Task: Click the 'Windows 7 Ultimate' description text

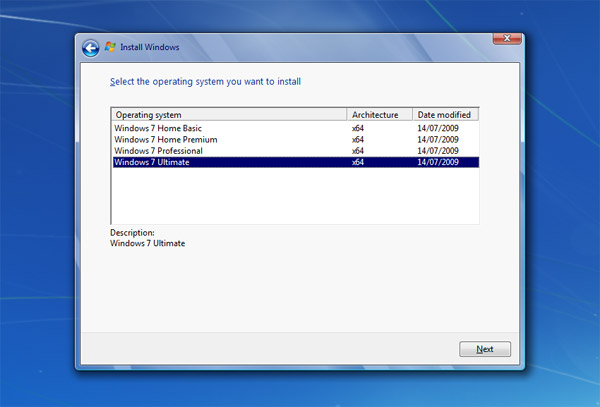Action: (x=147, y=243)
